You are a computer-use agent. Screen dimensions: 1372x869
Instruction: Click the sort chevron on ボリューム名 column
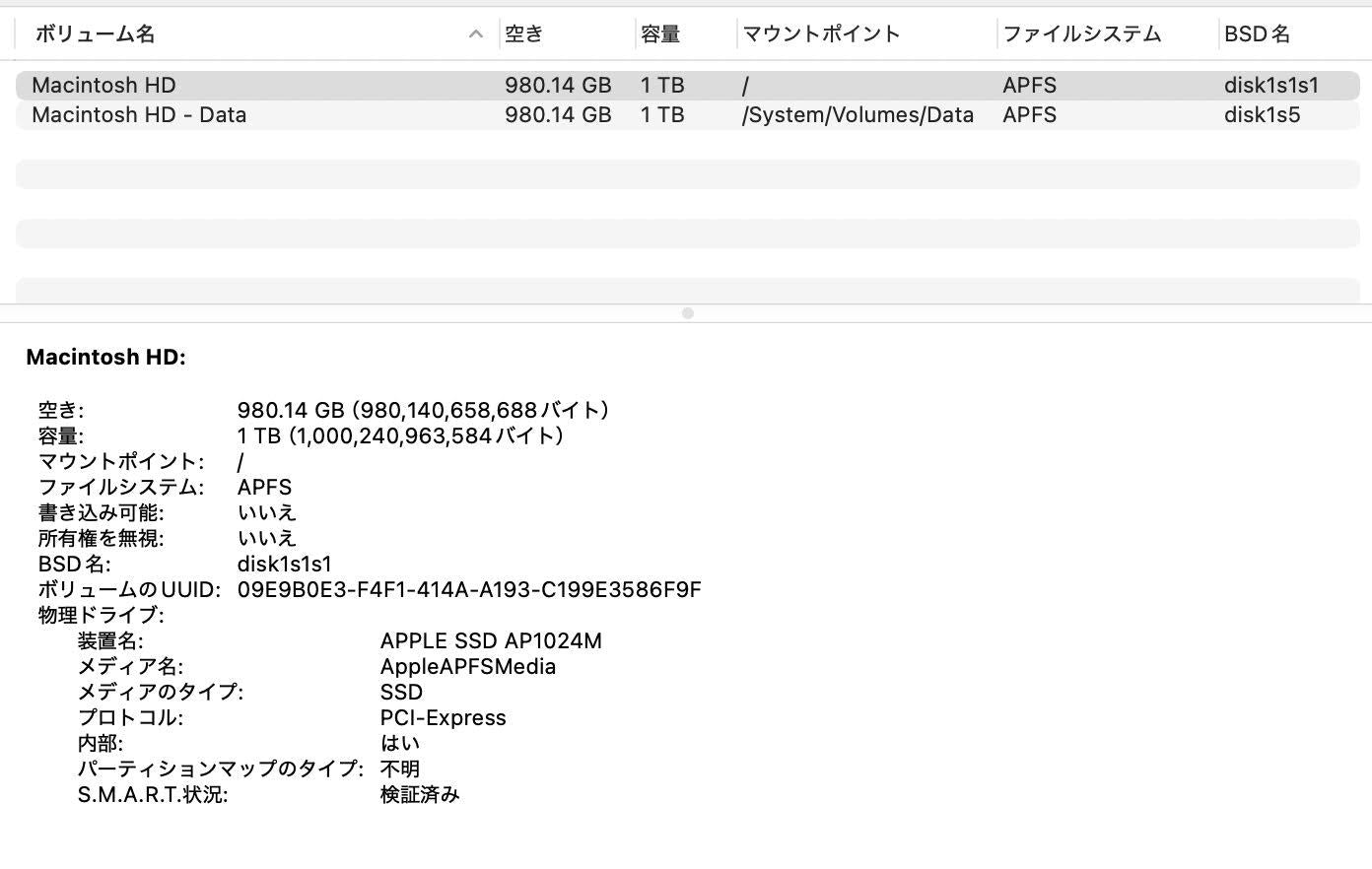[x=476, y=33]
